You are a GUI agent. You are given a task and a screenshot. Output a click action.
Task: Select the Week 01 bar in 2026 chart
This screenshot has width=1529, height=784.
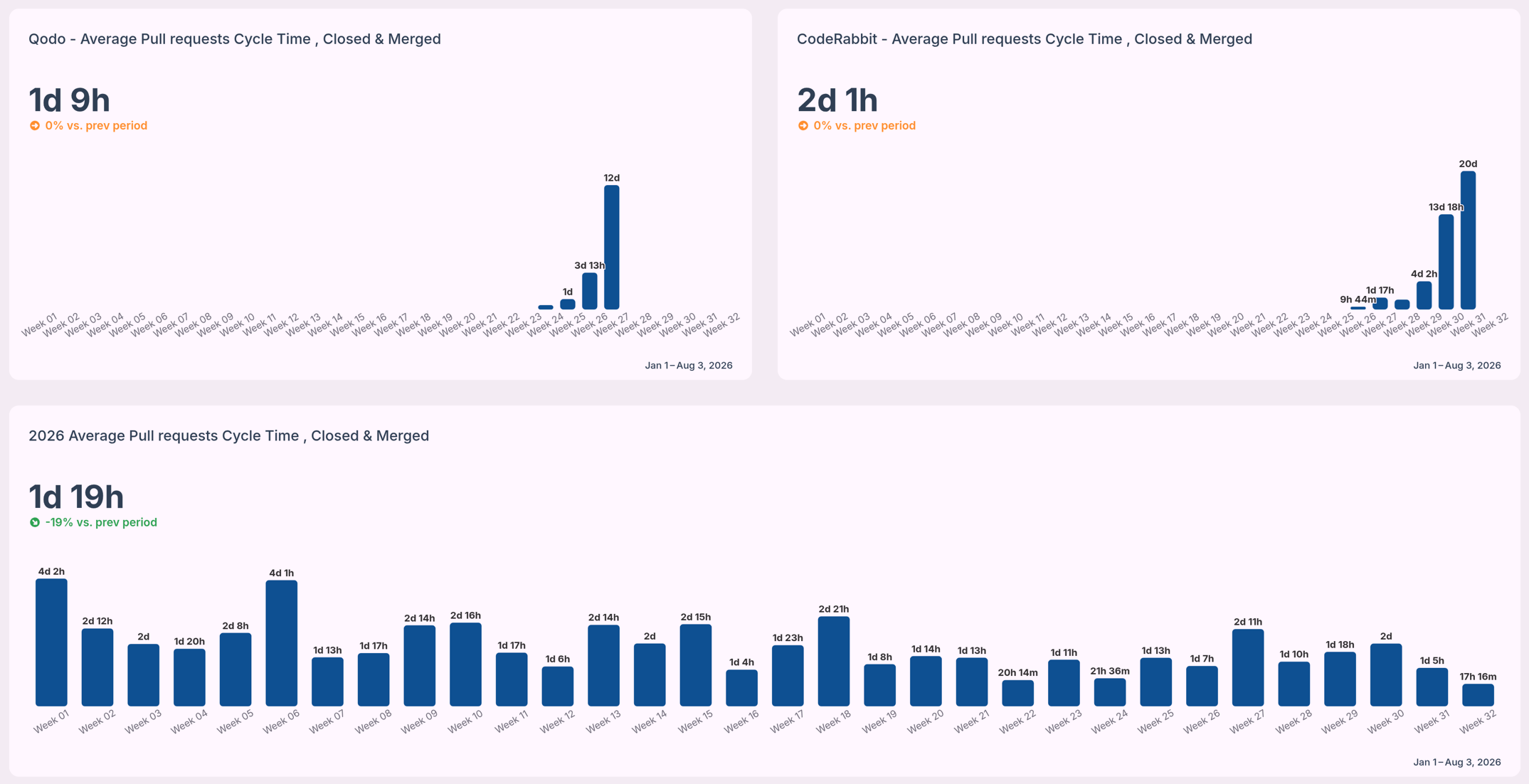coord(51,642)
